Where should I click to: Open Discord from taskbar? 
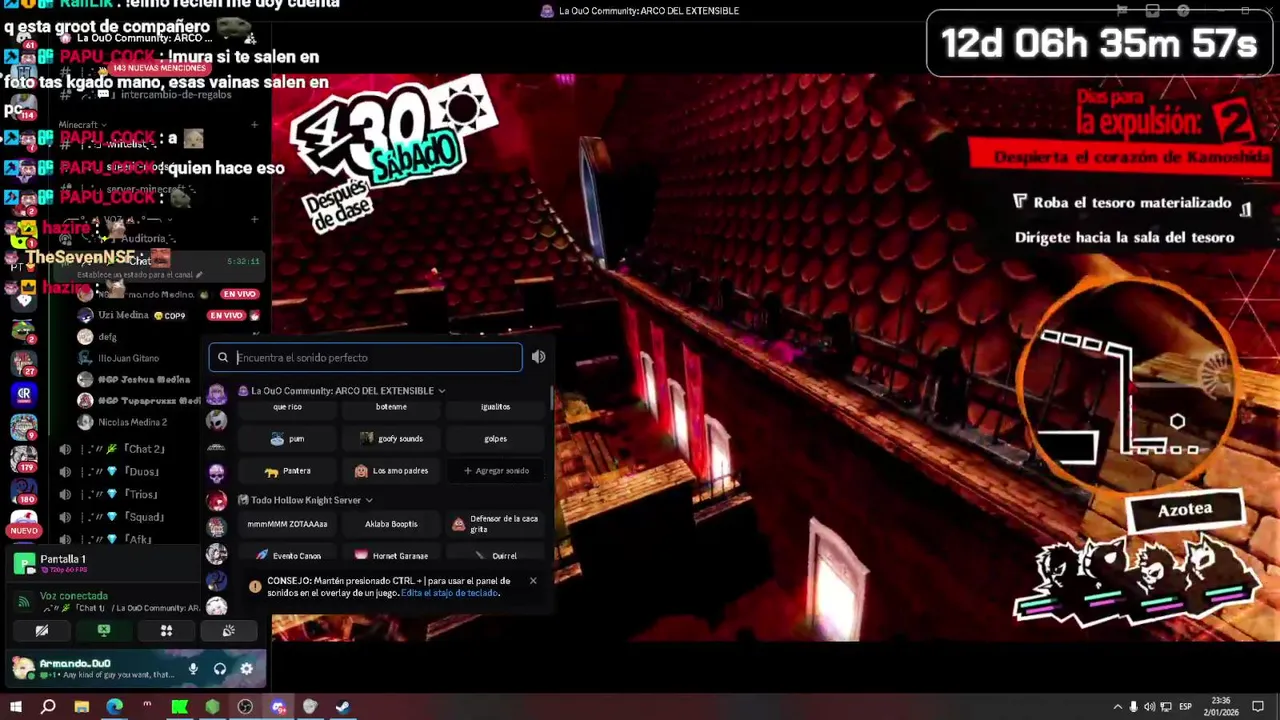coord(278,707)
